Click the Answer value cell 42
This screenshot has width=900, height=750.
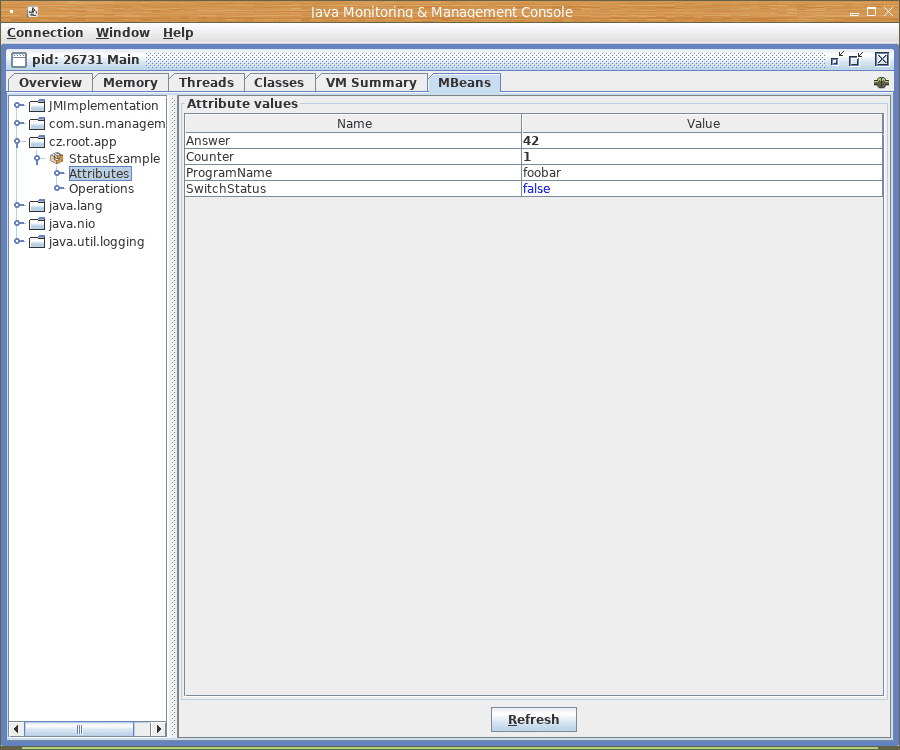(x=702, y=141)
